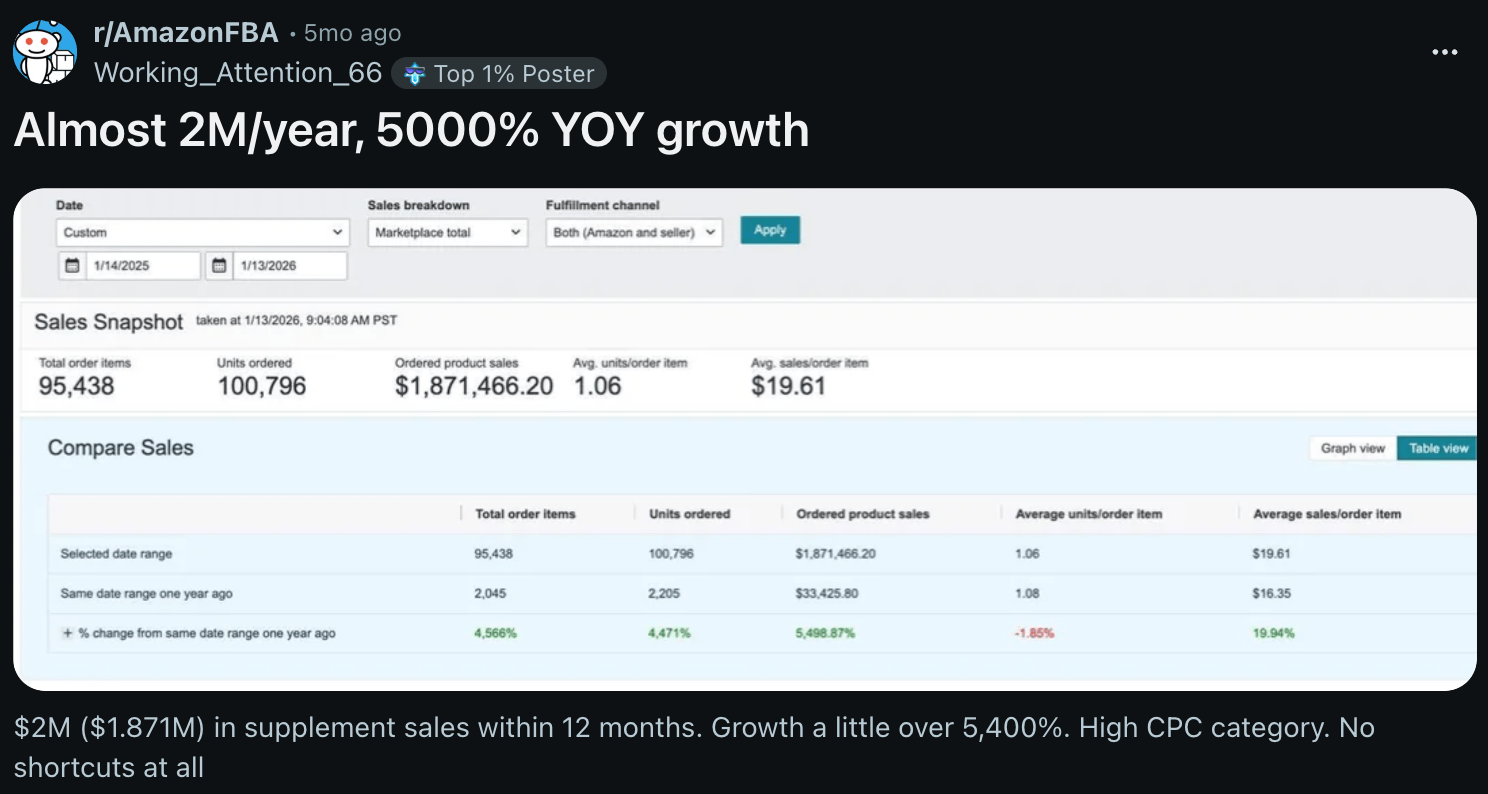Go to the r/AmazonFBA community link
This screenshot has height=794, width=1488.
coord(185,33)
